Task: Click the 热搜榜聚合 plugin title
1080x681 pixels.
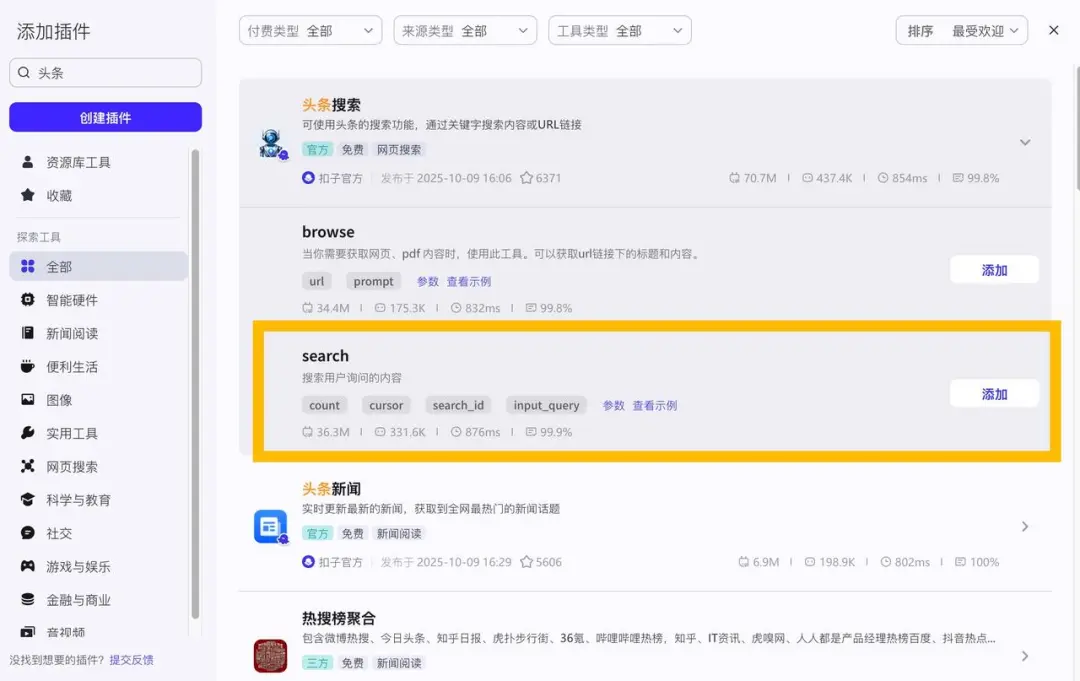Action: (338, 618)
